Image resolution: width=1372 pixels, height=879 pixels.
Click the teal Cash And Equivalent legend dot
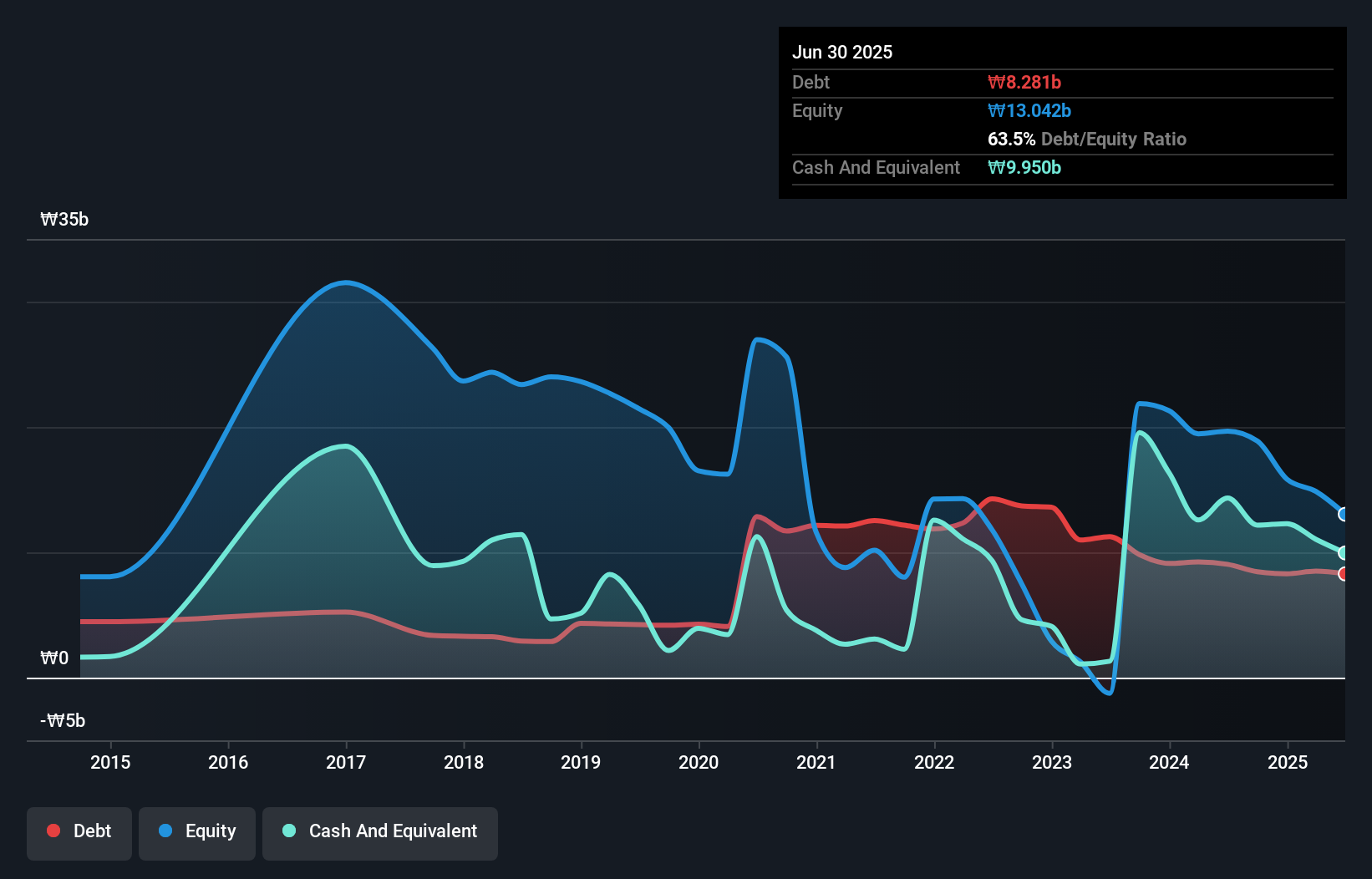(x=289, y=831)
